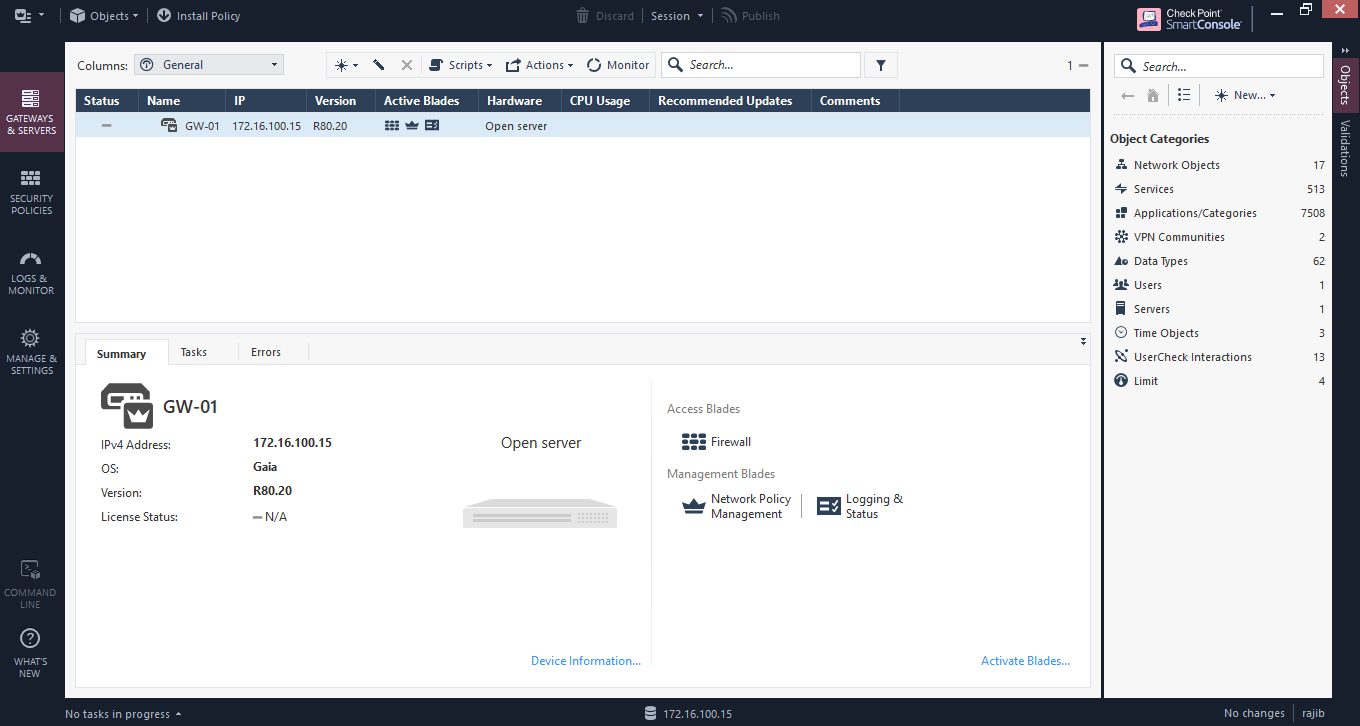1360x726 pixels.
Task: Click inside the gateway Search field
Action: [x=760, y=64]
